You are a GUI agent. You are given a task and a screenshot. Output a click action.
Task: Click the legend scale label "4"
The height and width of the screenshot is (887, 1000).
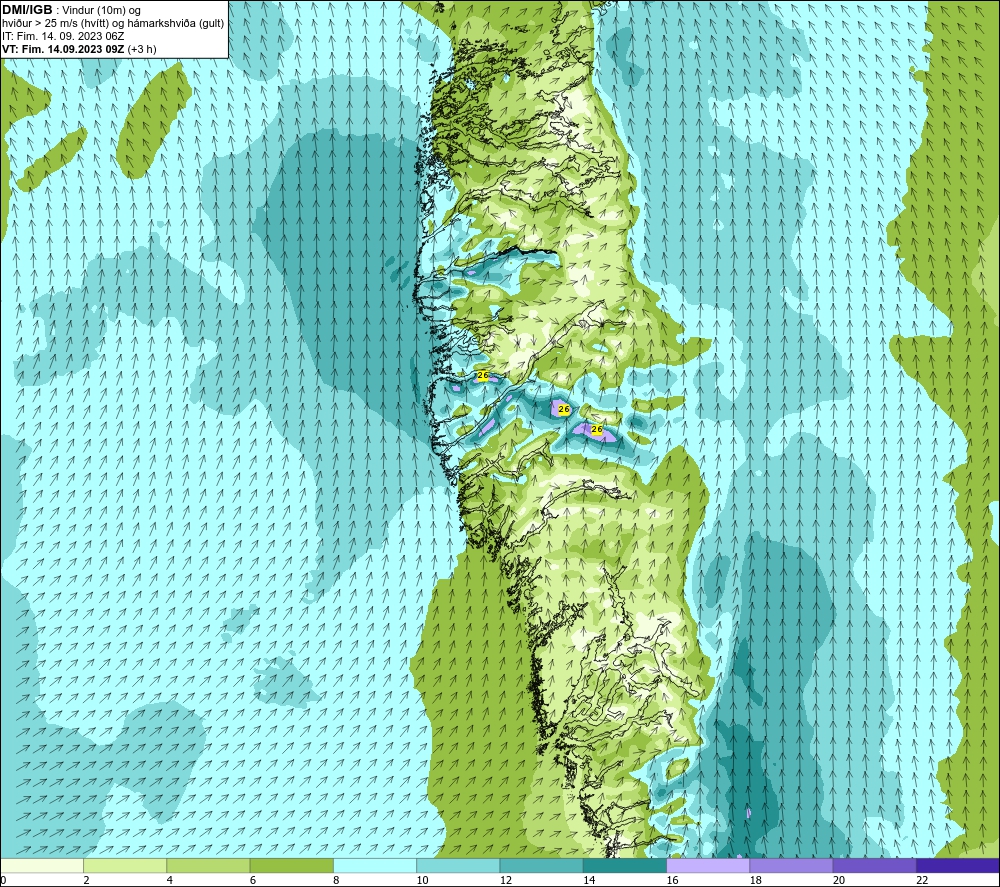(x=170, y=881)
